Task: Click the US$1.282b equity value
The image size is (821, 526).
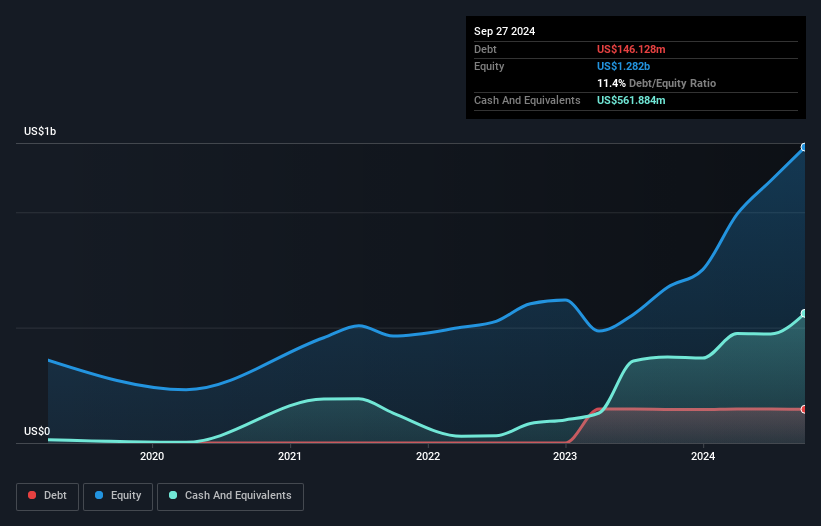Action: coord(623,66)
